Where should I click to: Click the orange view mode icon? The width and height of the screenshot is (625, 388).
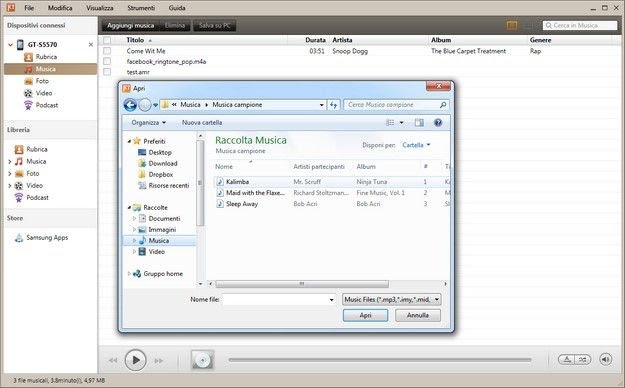[x=512, y=26]
